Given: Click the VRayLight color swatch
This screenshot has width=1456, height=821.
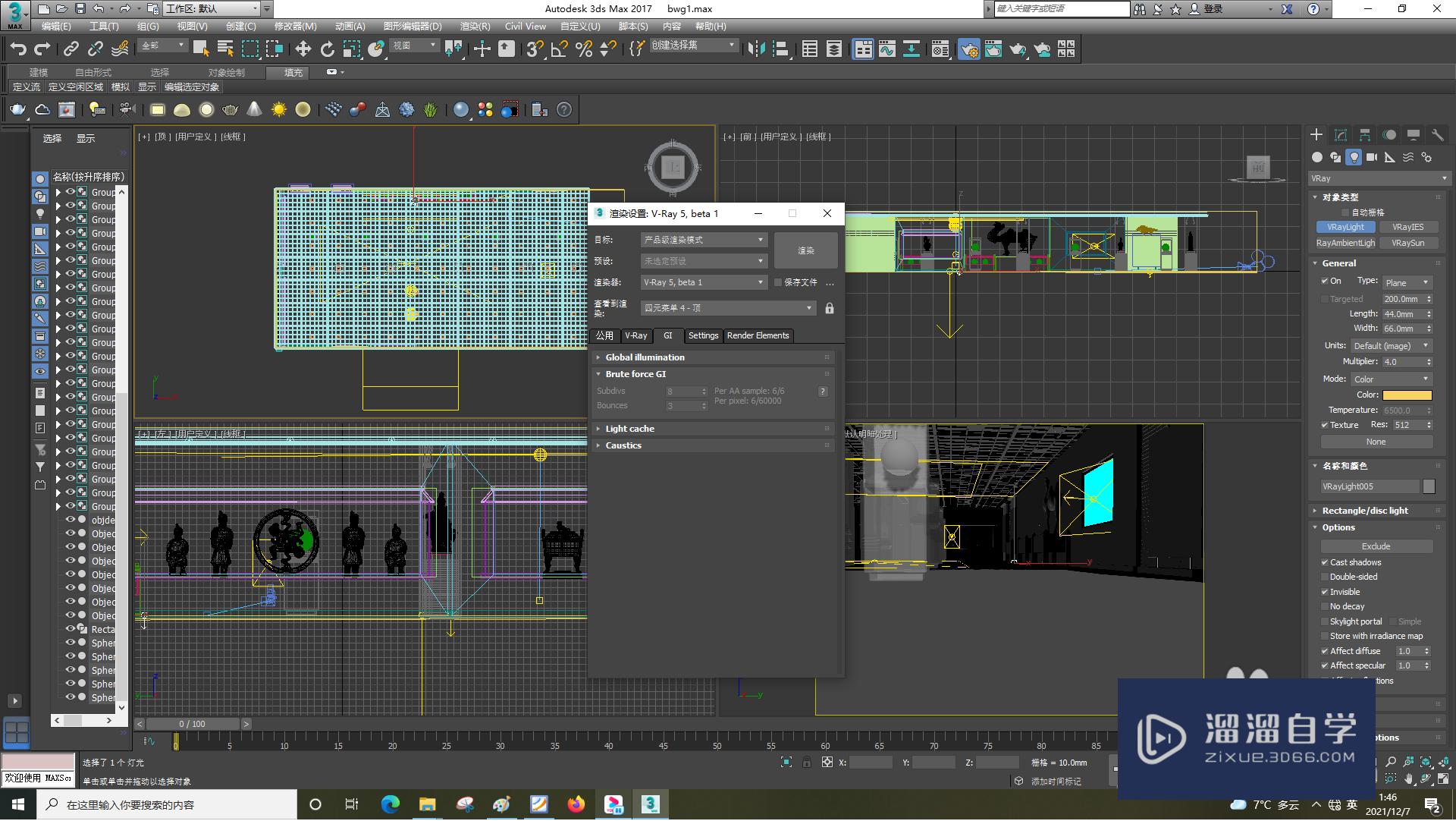Looking at the screenshot, I should [x=1407, y=394].
